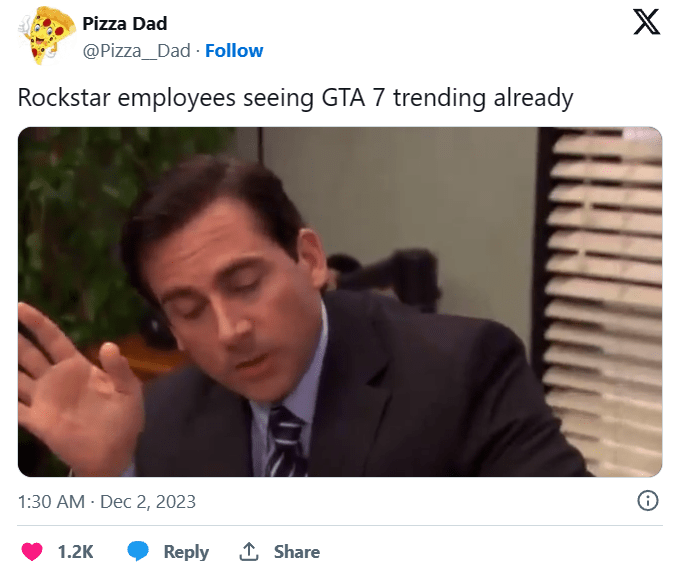Follow the Pizza Dad account
This screenshot has height=576, width=678.
[234, 51]
